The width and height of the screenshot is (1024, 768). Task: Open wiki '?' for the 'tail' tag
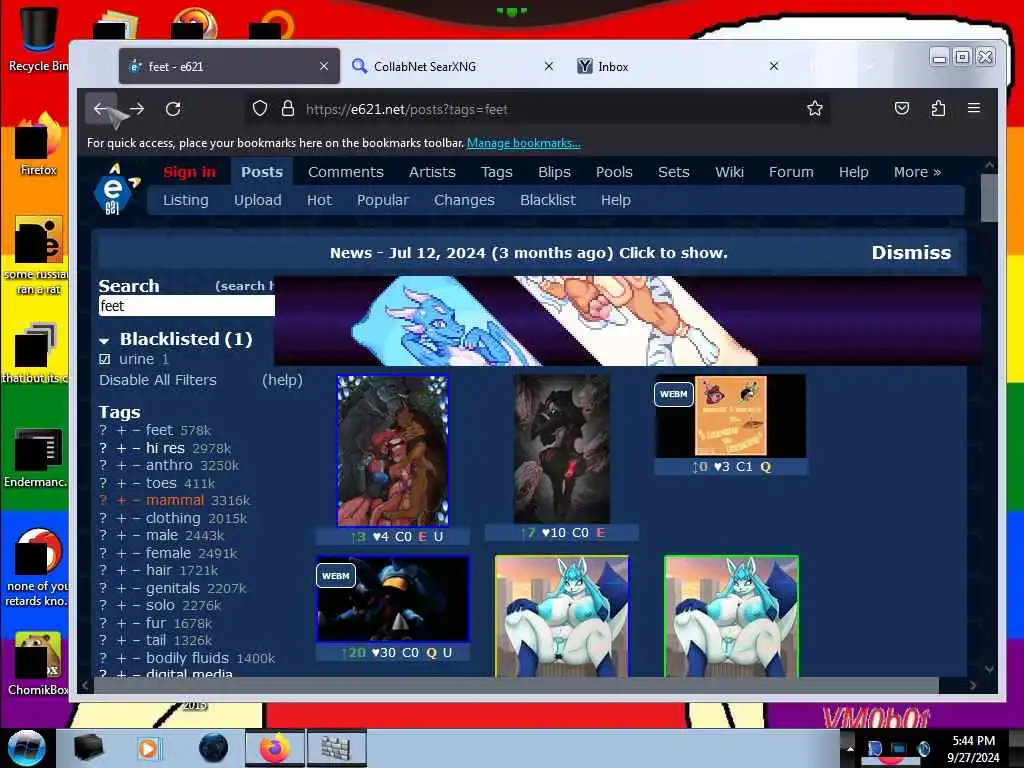pos(103,641)
